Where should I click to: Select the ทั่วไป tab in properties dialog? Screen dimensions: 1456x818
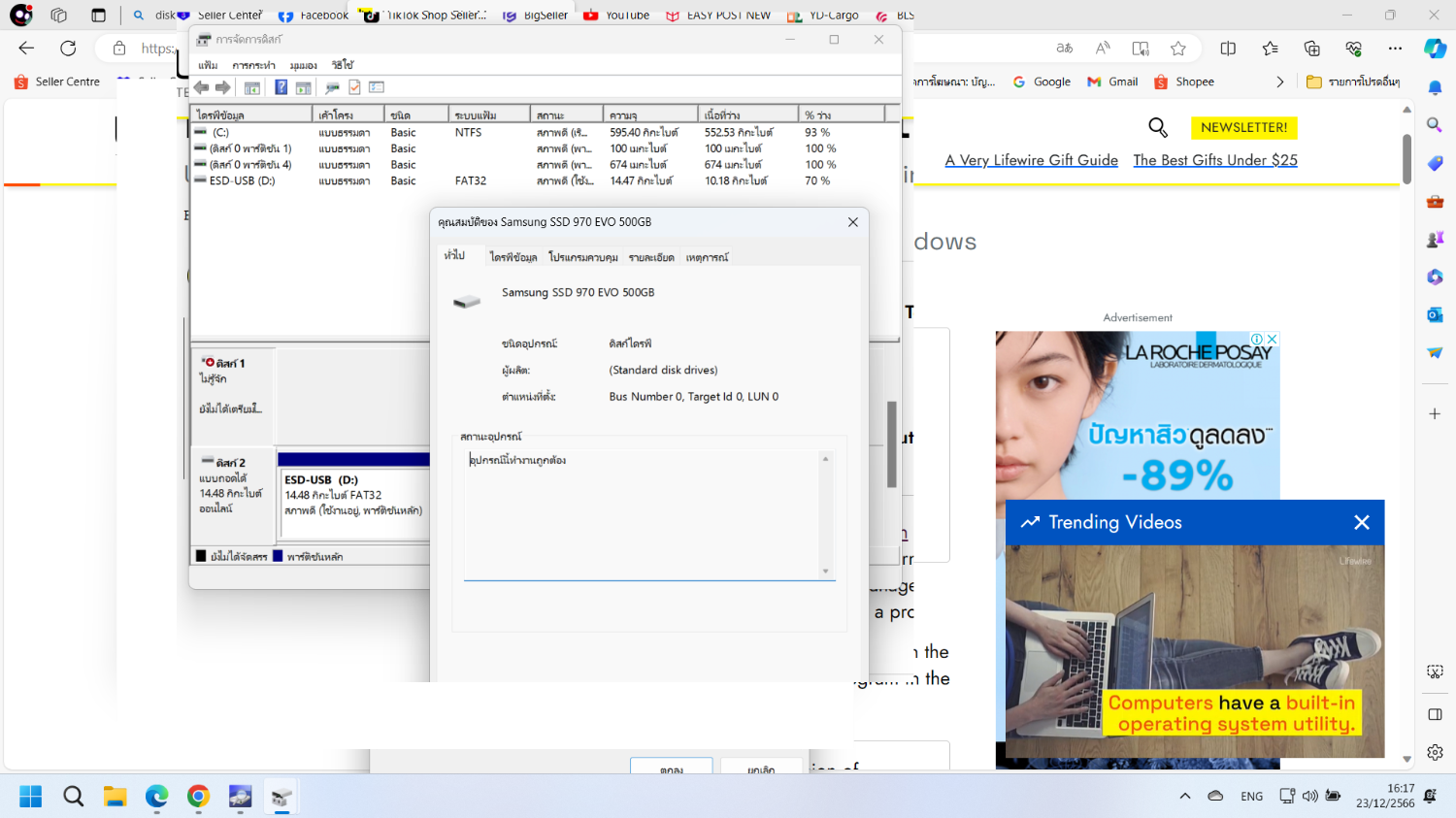pos(455,255)
